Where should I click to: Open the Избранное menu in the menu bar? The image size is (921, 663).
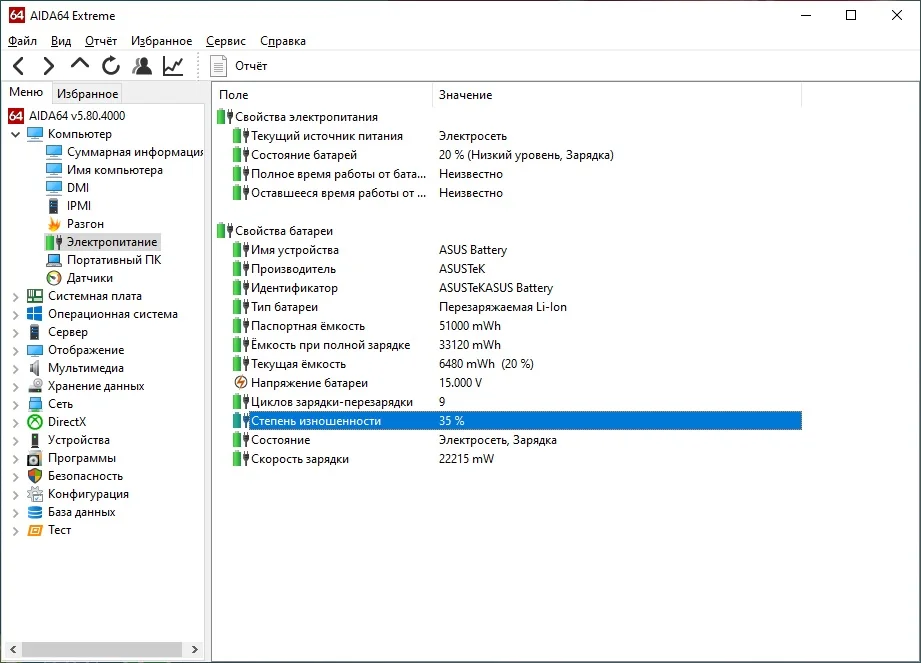[x=161, y=41]
